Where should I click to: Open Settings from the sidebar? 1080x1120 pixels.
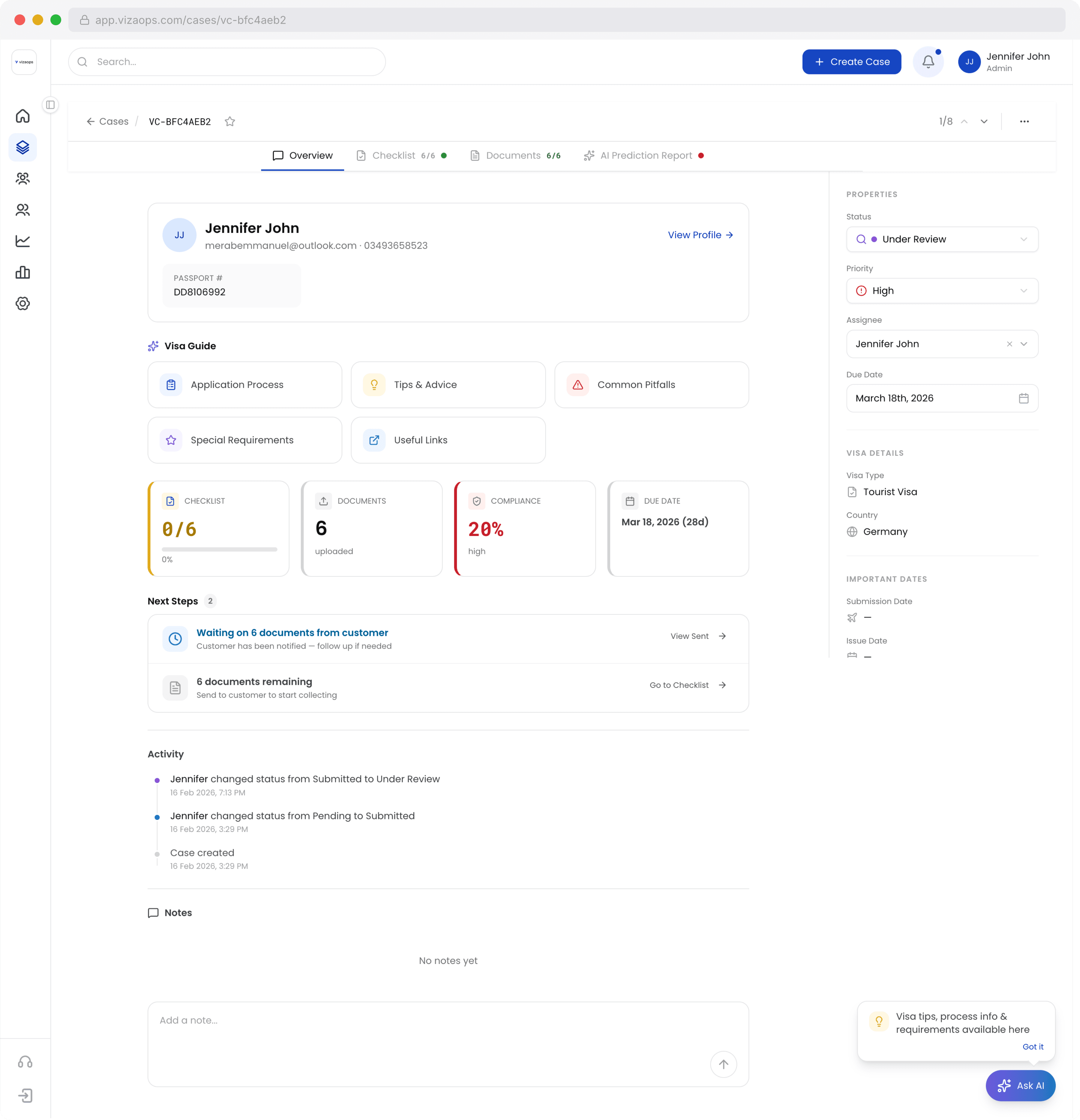click(x=23, y=303)
